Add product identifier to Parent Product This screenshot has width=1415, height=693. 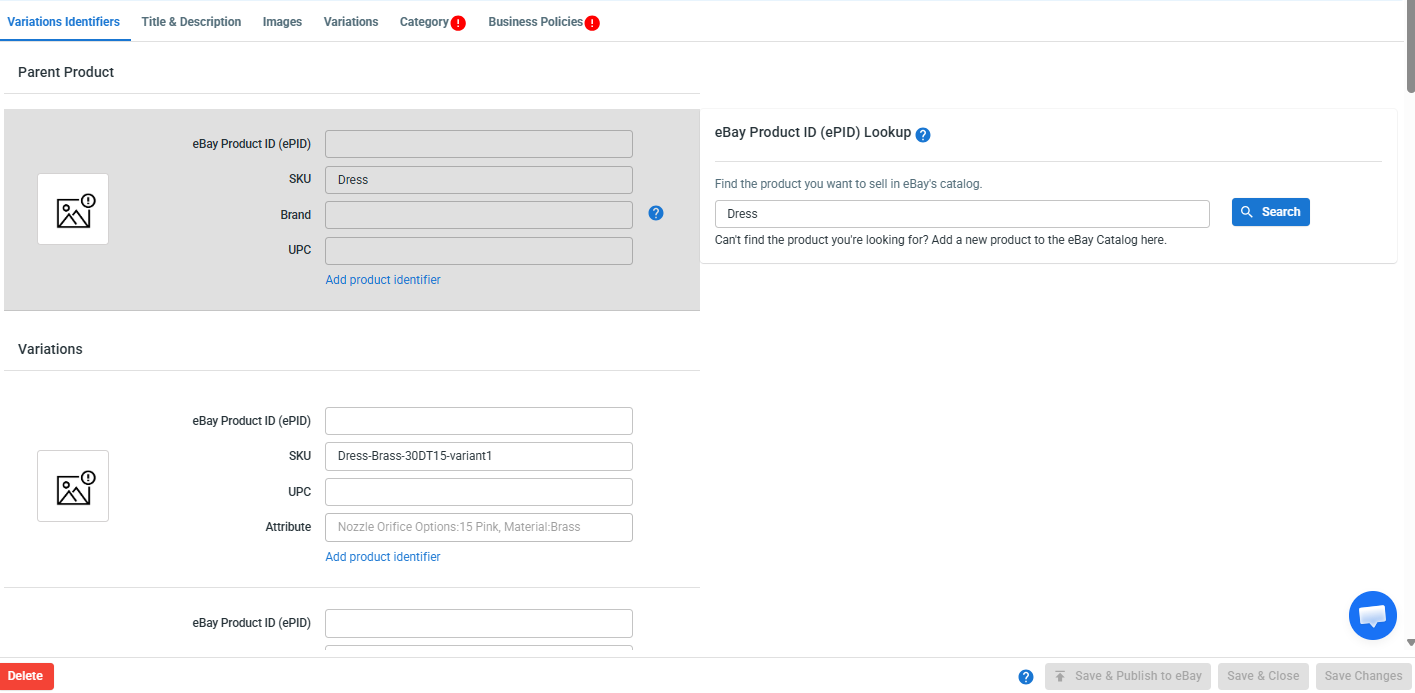point(383,280)
